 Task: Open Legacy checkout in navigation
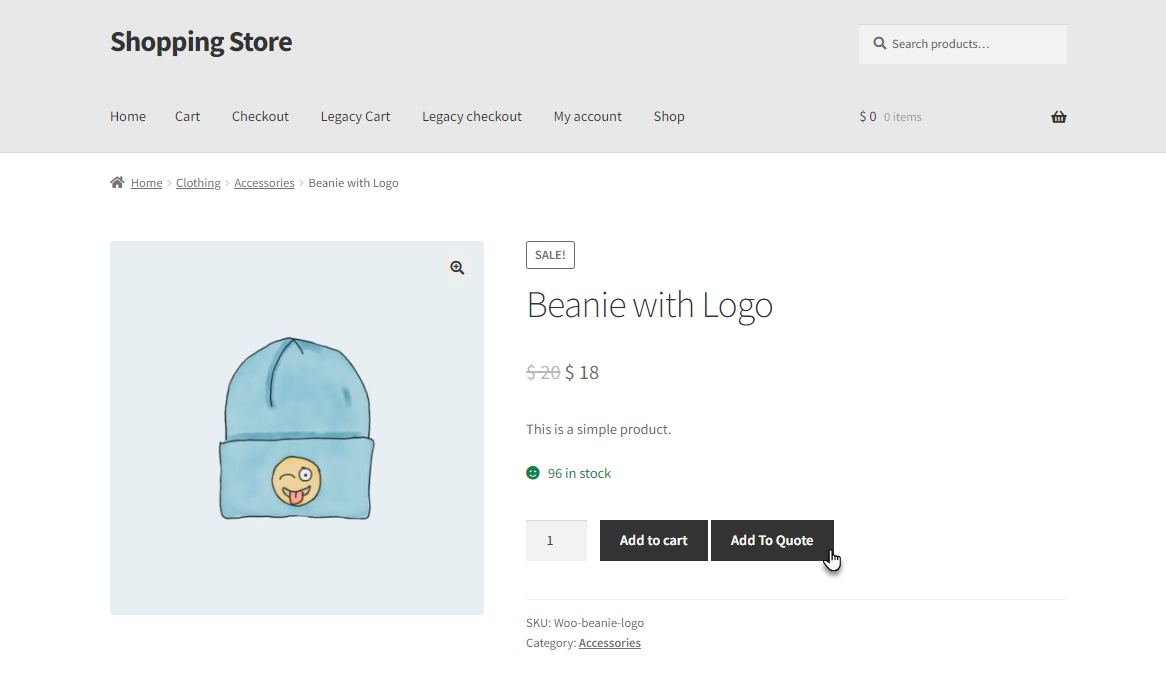click(x=471, y=117)
